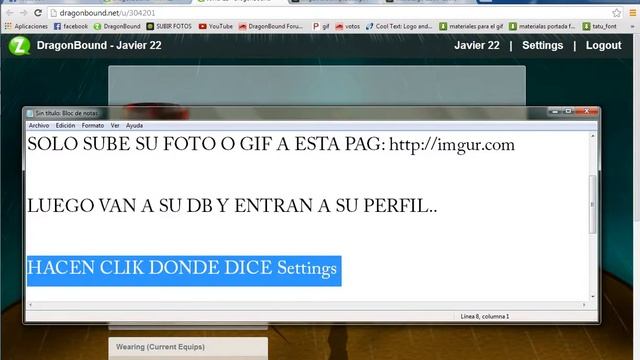Click the DragonBound - Javier 22 title

pyautogui.click(x=99, y=45)
